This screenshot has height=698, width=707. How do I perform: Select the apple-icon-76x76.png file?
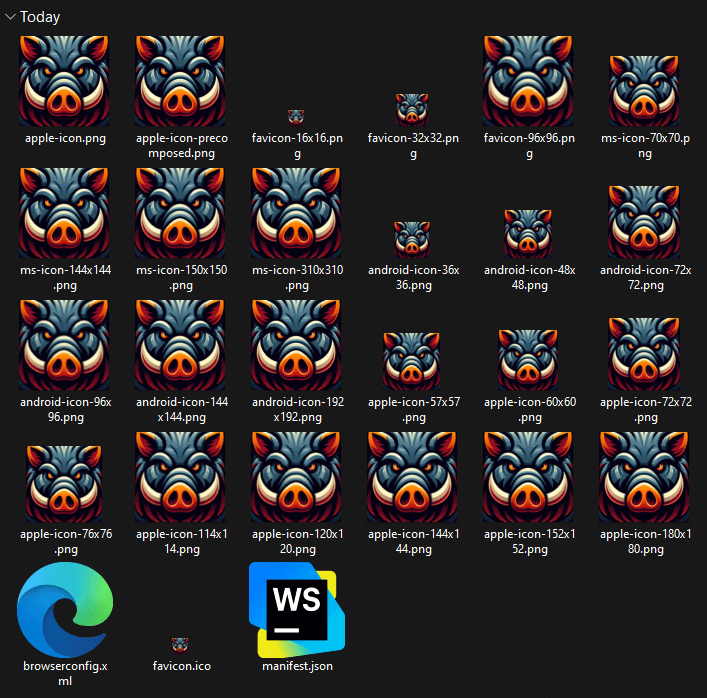(x=65, y=485)
